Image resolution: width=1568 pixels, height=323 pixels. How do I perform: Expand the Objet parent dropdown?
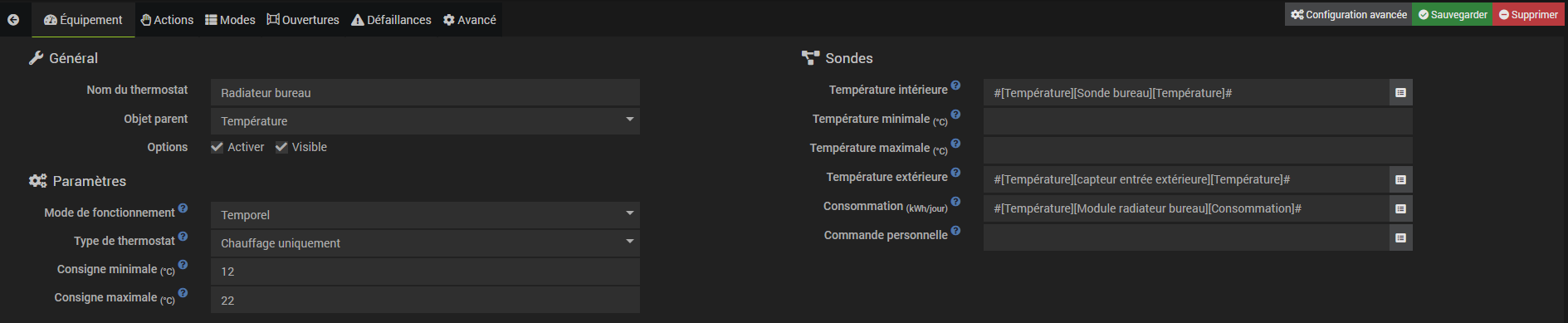click(425, 121)
